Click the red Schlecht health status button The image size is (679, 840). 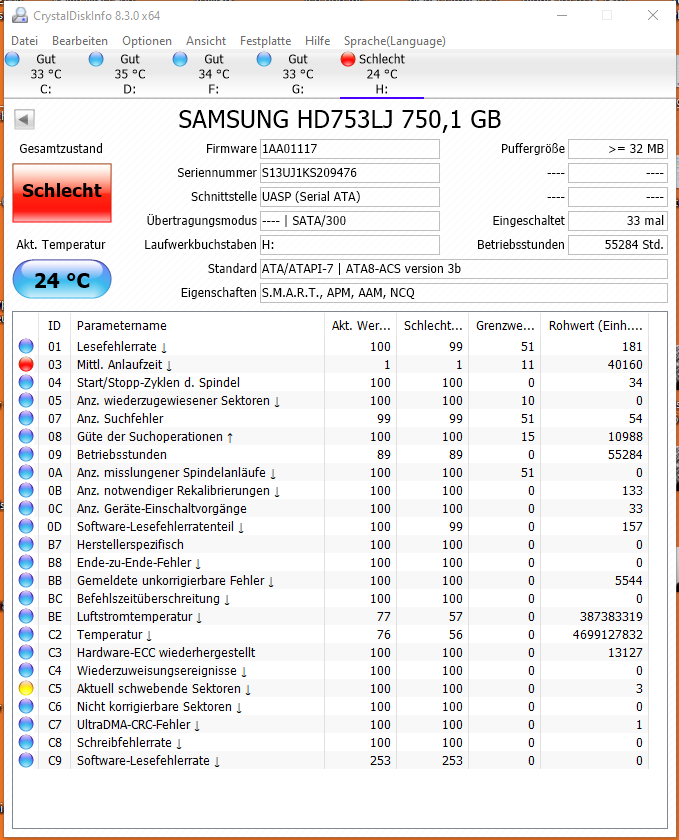[62, 193]
